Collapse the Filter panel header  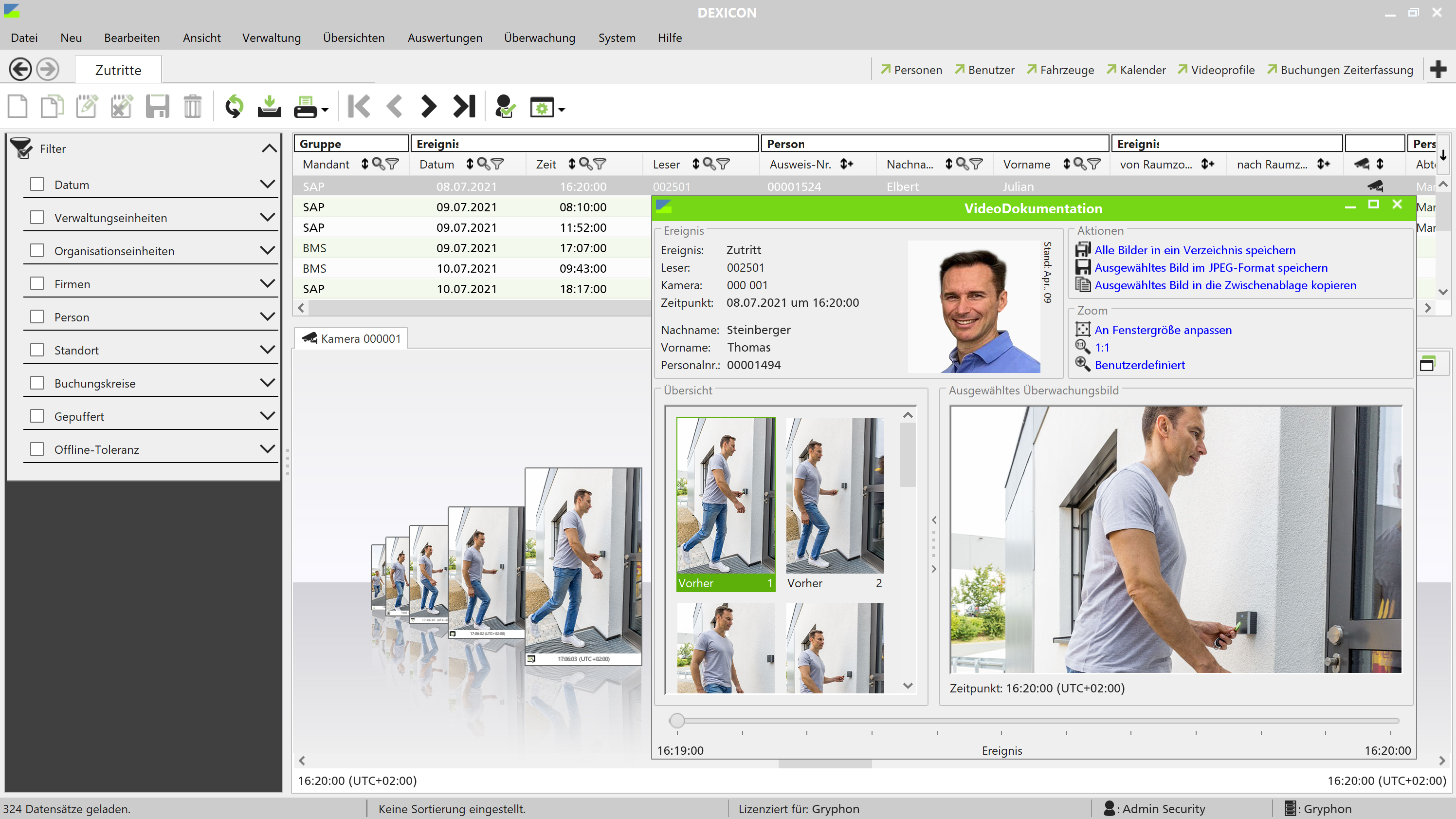point(269,148)
